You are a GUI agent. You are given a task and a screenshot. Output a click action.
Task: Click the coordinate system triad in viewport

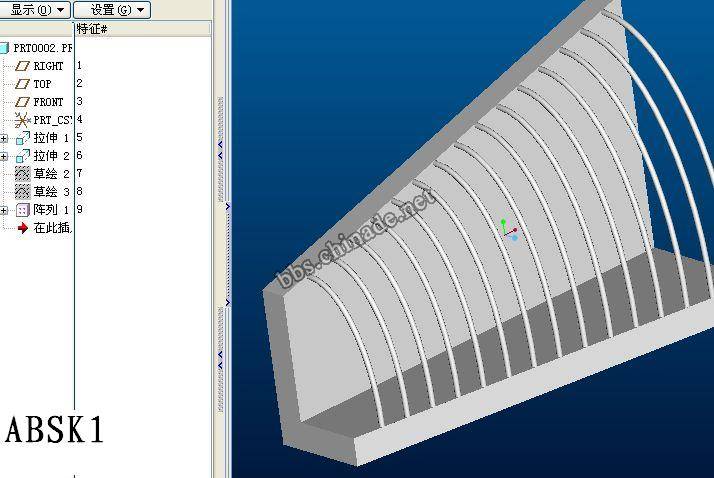pos(509,230)
